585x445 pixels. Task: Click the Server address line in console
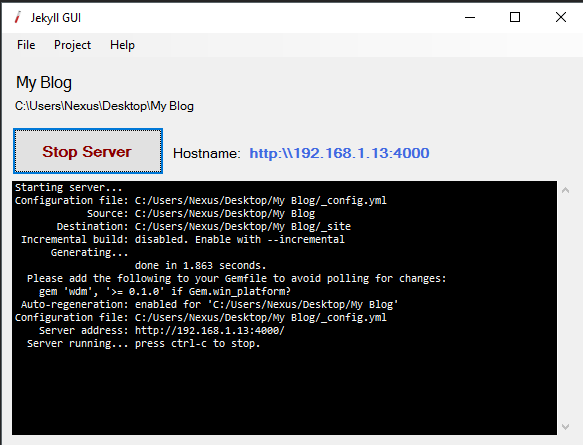pyautogui.click(x=162, y=330)
